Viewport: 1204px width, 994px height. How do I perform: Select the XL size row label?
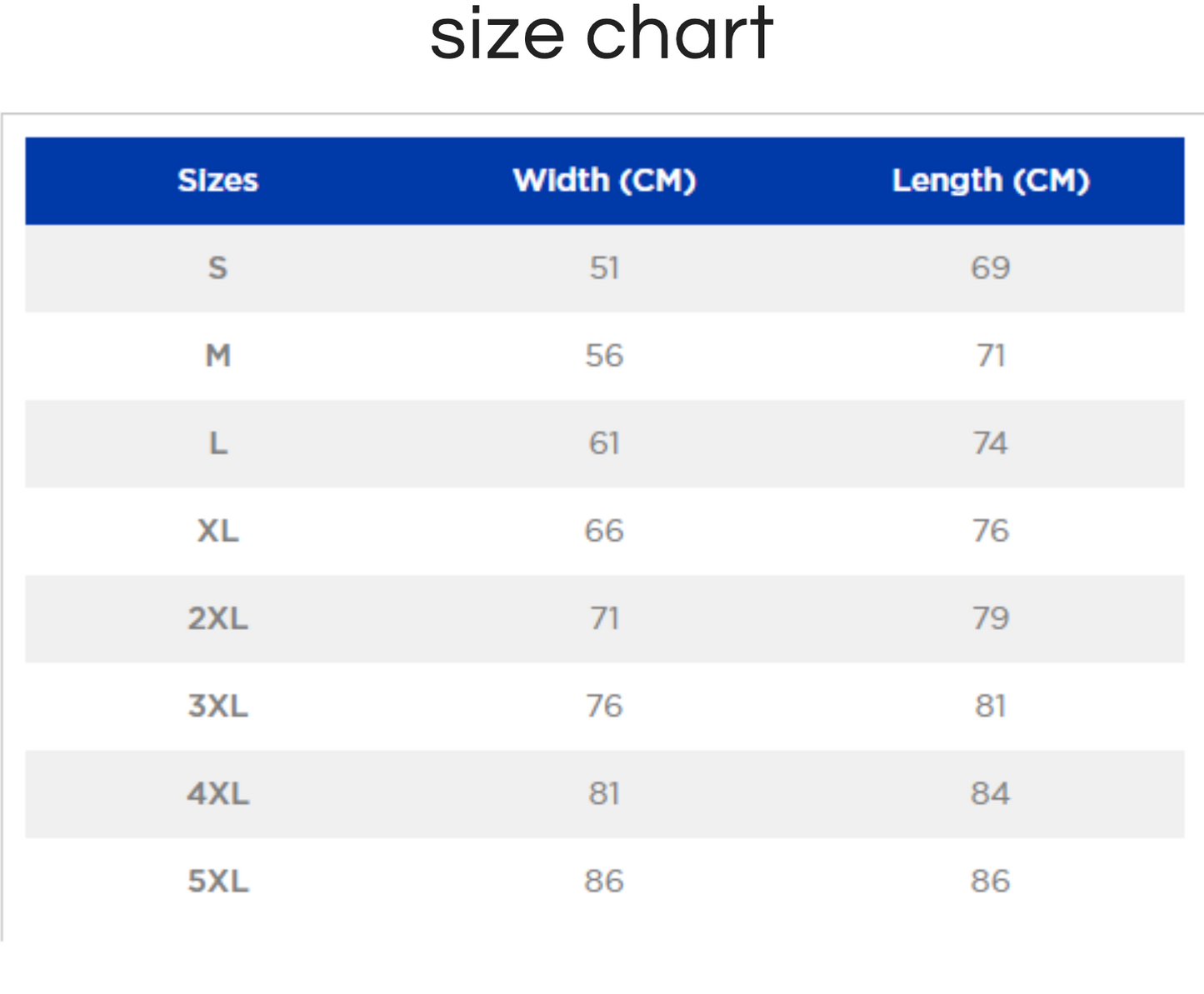coord(217,531)
